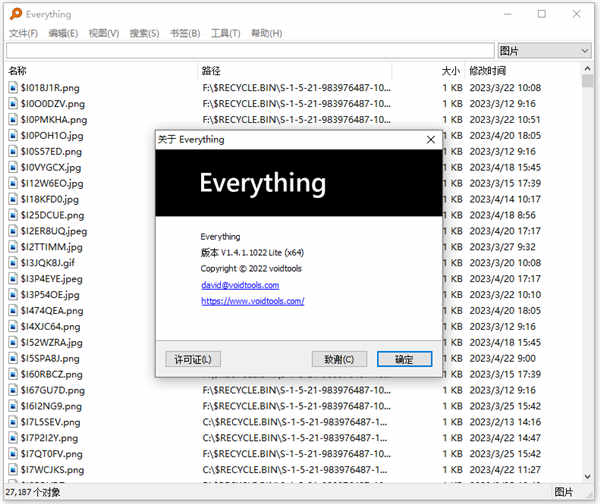Click file icon of $I0O0DZV.png
This screenshot has height=504, width=600.
pos(13,104)
